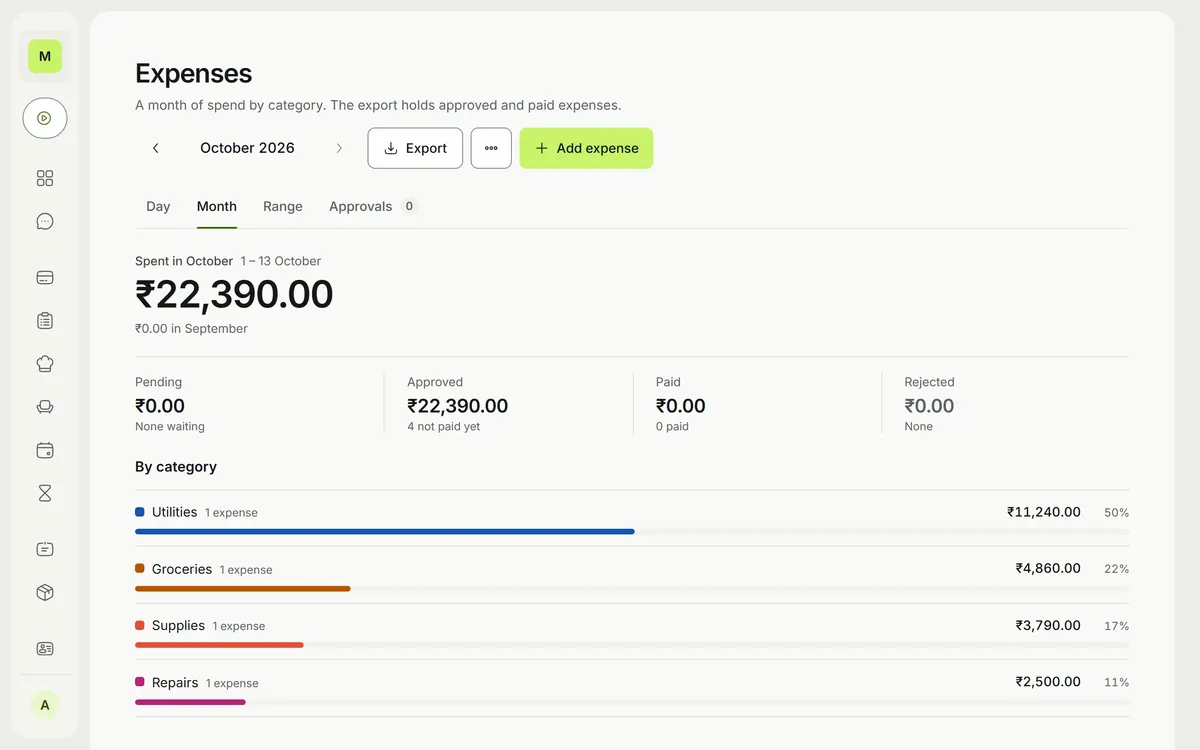
Task: Open the Groceries category row
Action: (x=632, y=575)
